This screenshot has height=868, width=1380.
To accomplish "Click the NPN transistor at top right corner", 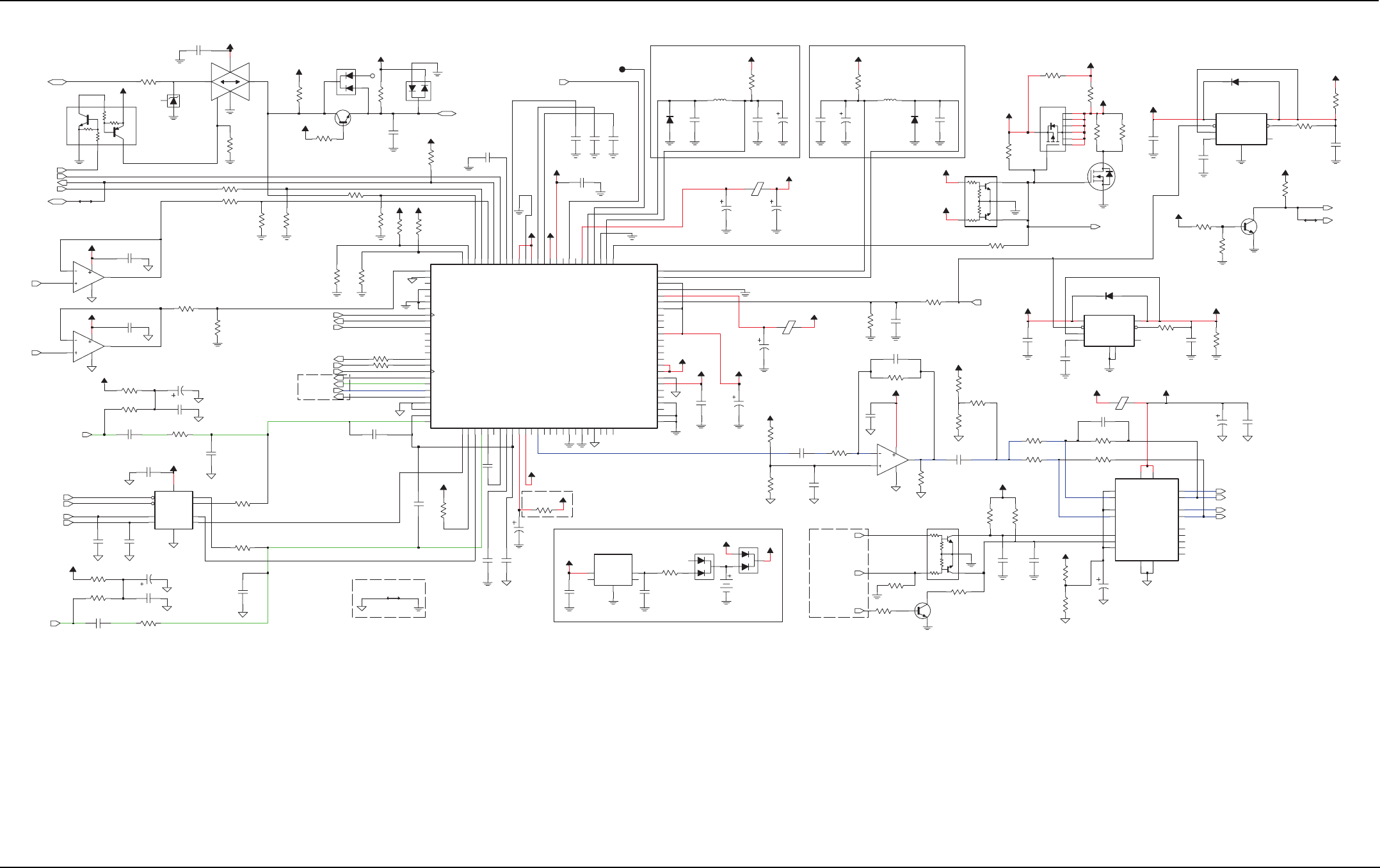I will pos(1249,227).
